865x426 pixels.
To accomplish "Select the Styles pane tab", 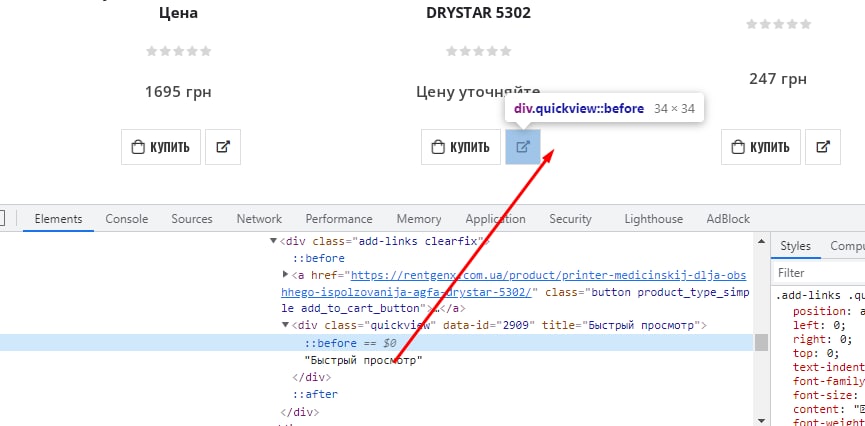I will click(795, 246).
